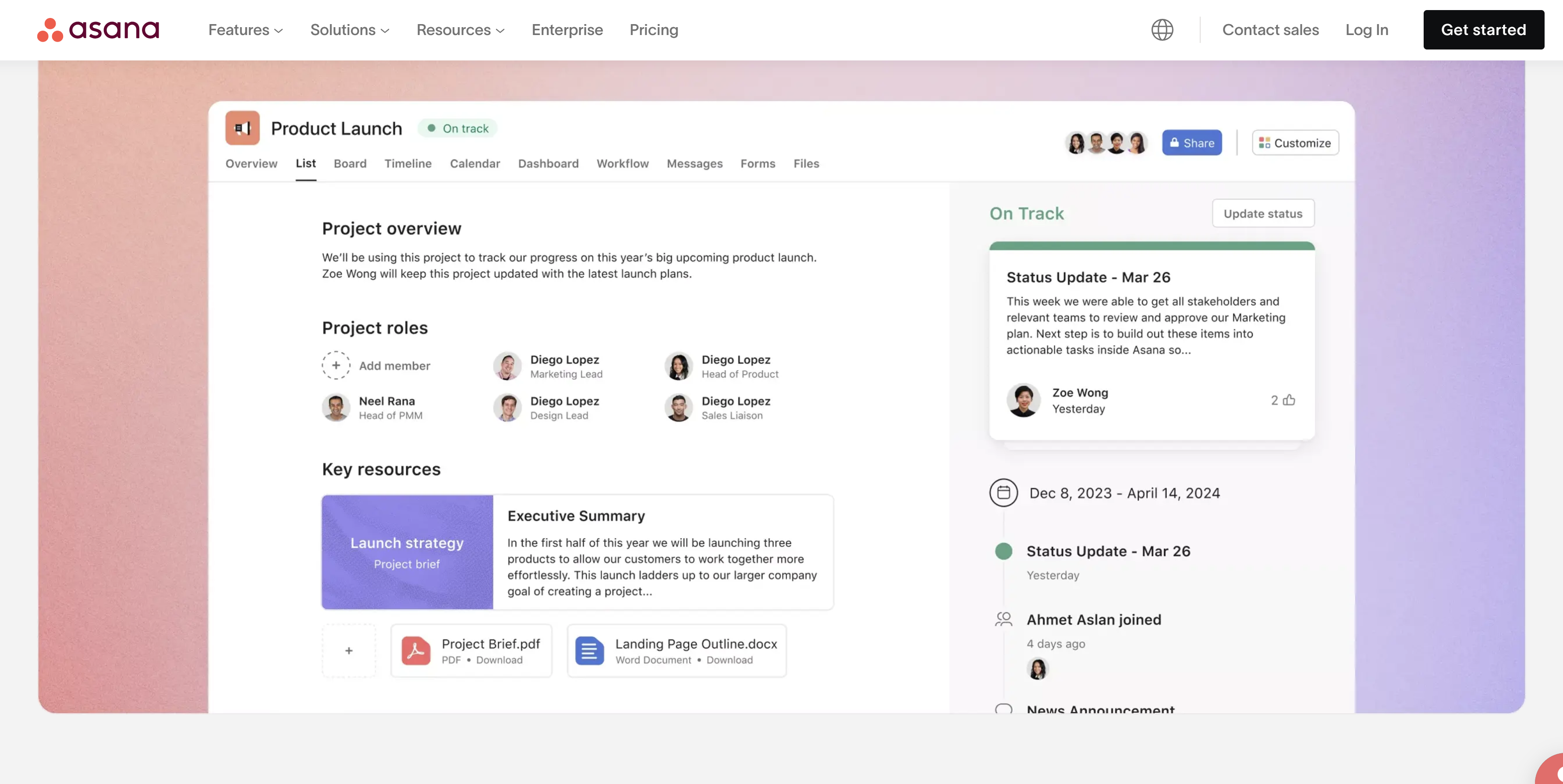Screen dimensions: 1563x784
Task: Click the Add member plus circle
Action: (336, 366)
